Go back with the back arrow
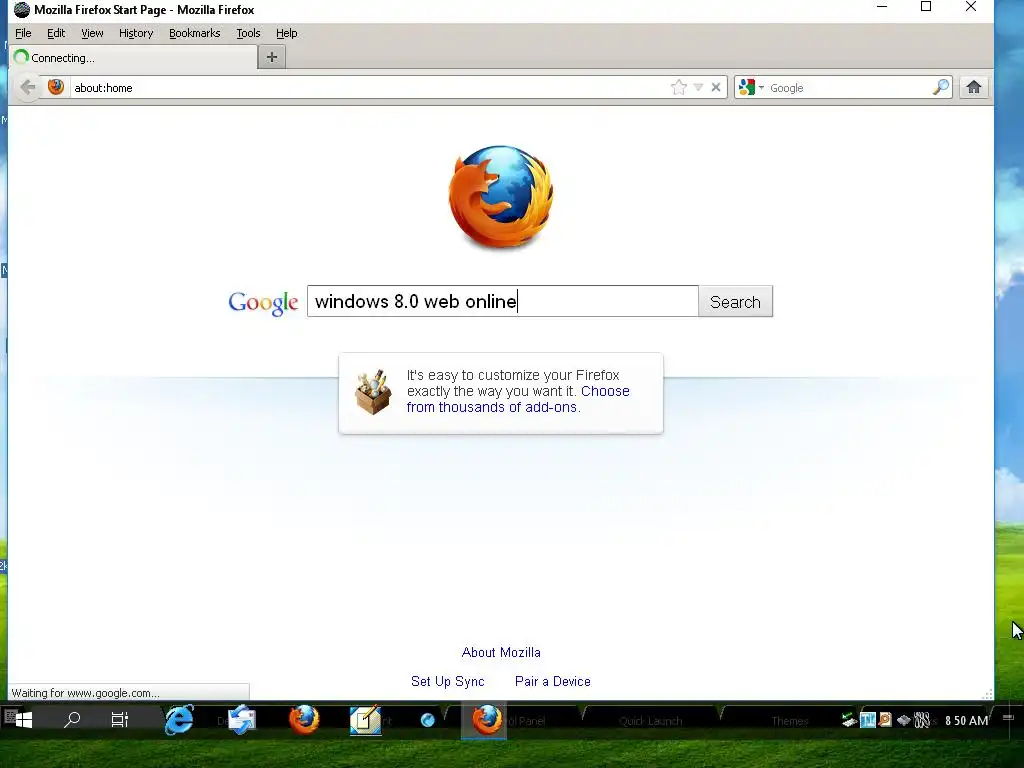This screenshot has height=768, width=1024. point(27,88)
